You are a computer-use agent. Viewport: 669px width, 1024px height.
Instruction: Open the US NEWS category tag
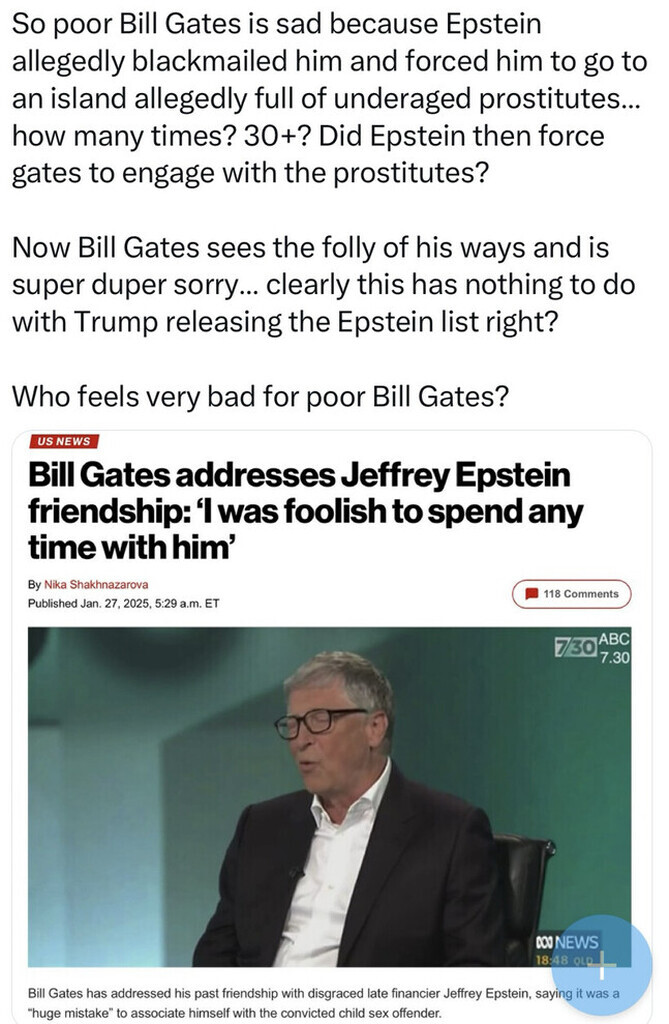click(x=64, y=441)
